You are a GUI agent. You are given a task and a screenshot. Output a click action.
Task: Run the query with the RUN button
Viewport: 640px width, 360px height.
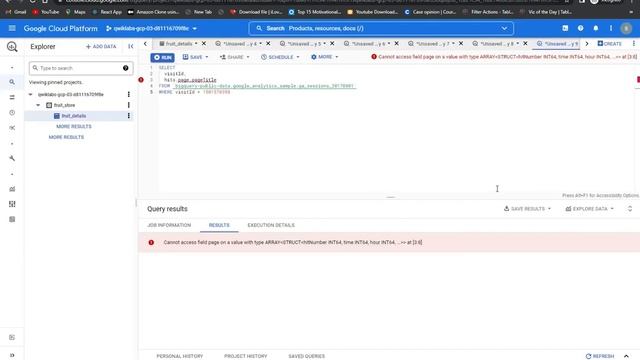[162, 58]
